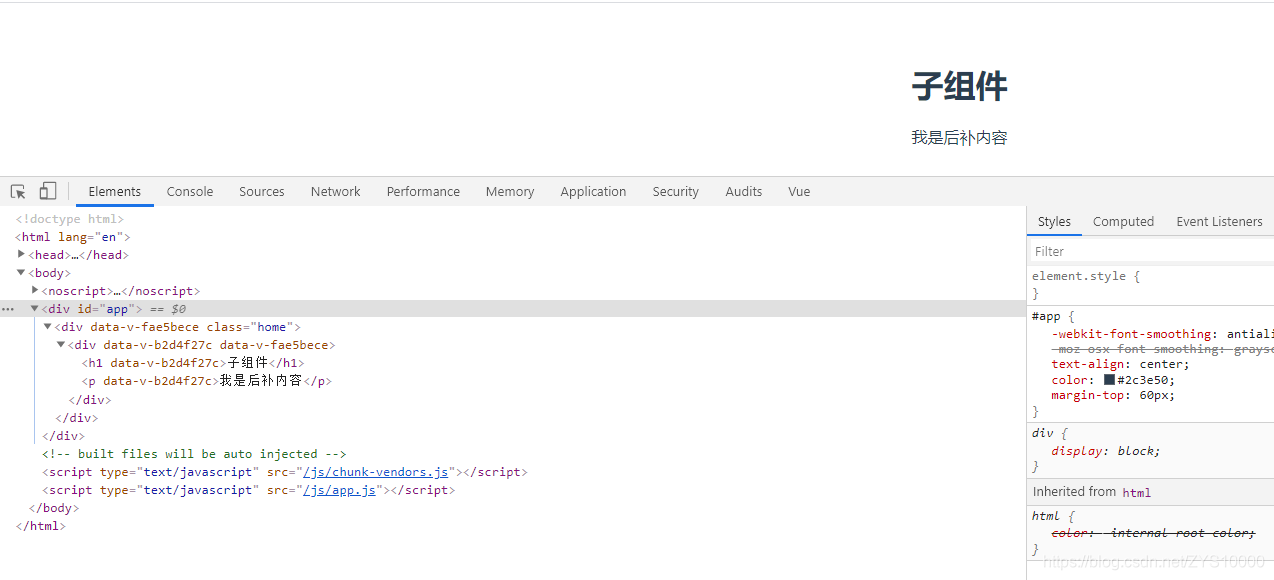Select the h1 子组件 element row
This screenshot has width=1274, height=580.
193,363
